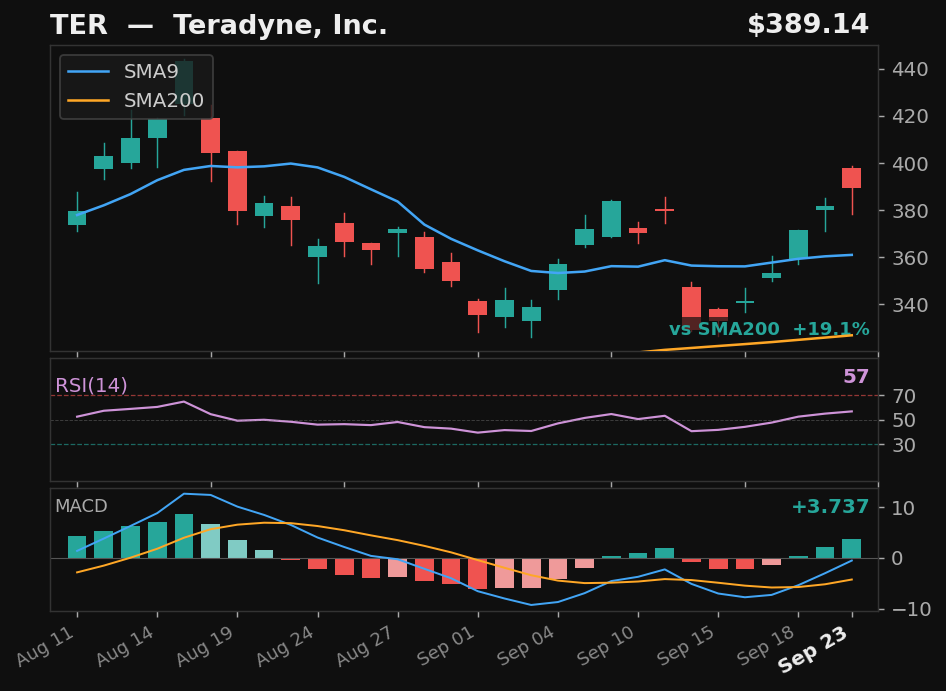Click the TER ticker symbol in title
Image resolution: width=946 pixels, height=691 pixels.
pos(78,25)
